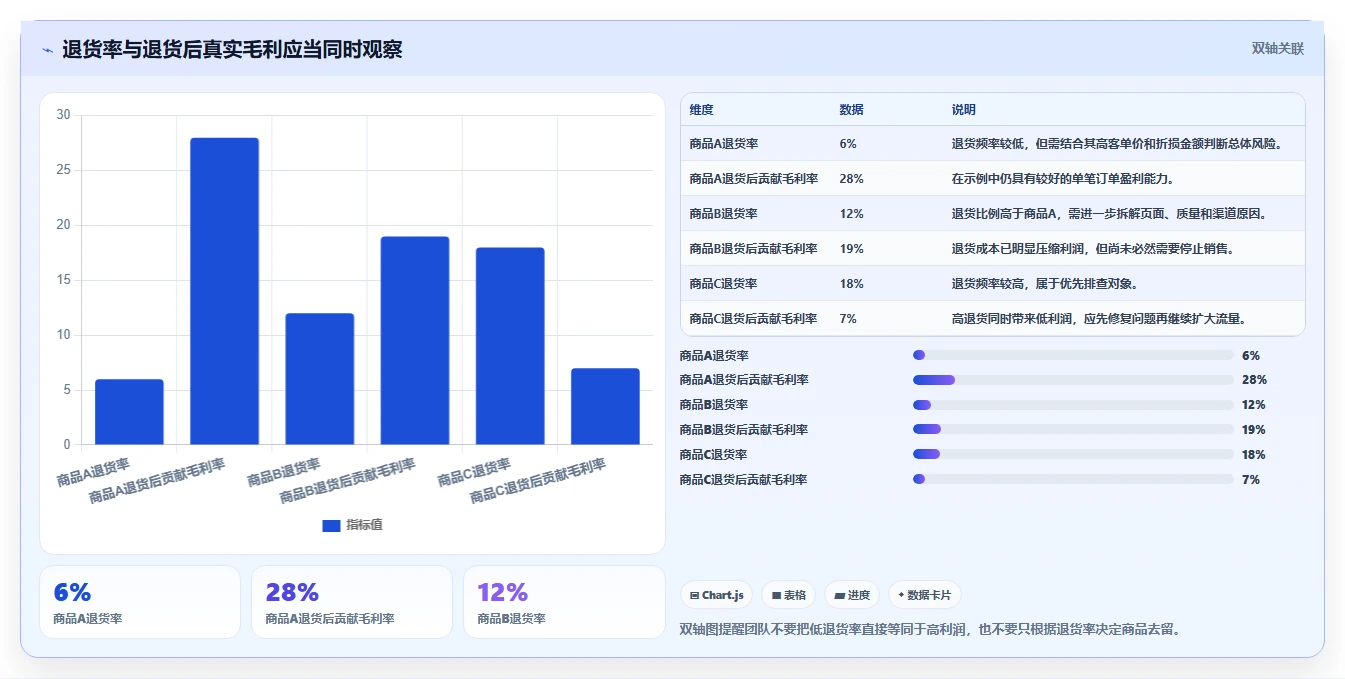Click the 双轴关联 label in header
The height and width of the screenshot is (679, 1345).
(x=1278, y=49)
